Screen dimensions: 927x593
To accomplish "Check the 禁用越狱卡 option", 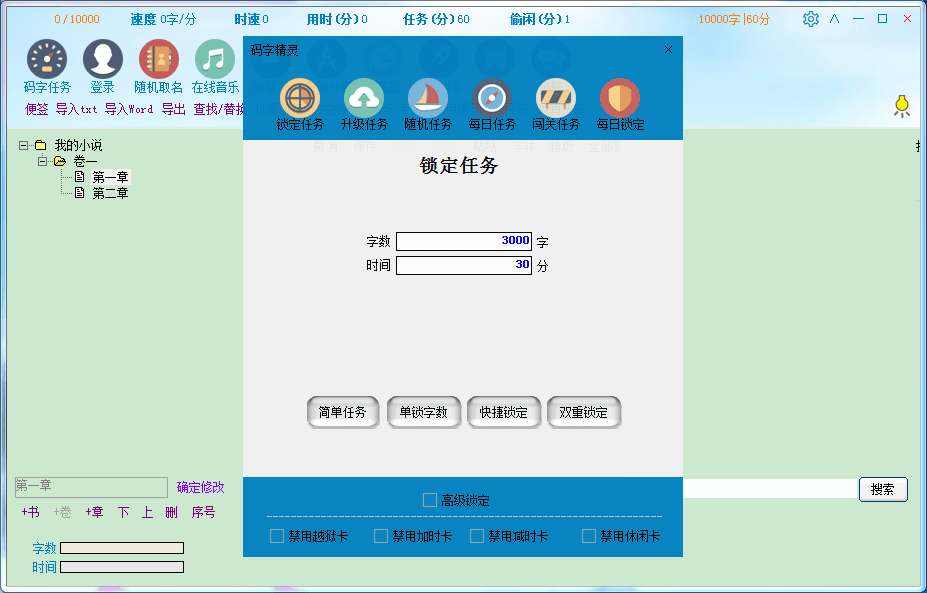I will click(277, 536).
